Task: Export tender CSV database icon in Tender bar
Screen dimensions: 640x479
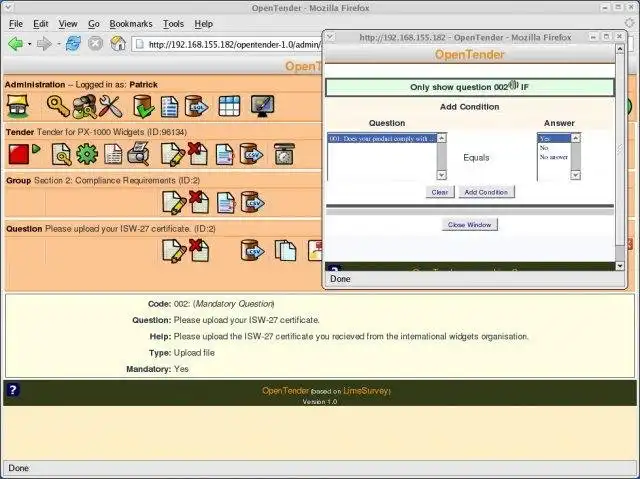Action: click(251, 154)
